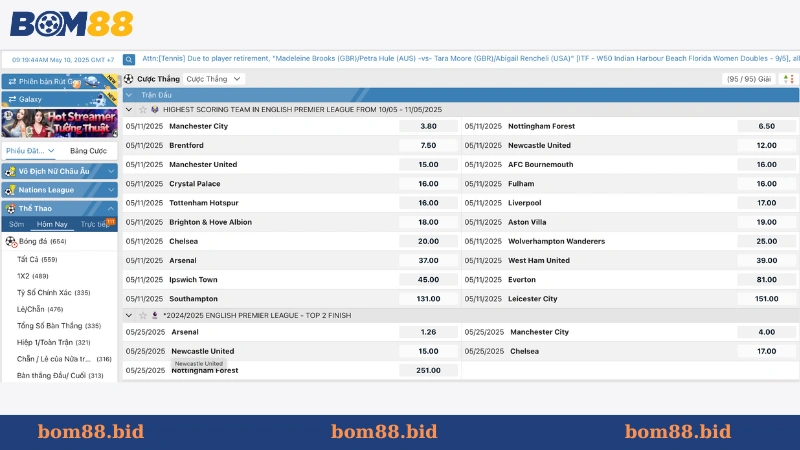
Task: Bet Brentford at 7.50 odds
Action: tap(428, 145)
